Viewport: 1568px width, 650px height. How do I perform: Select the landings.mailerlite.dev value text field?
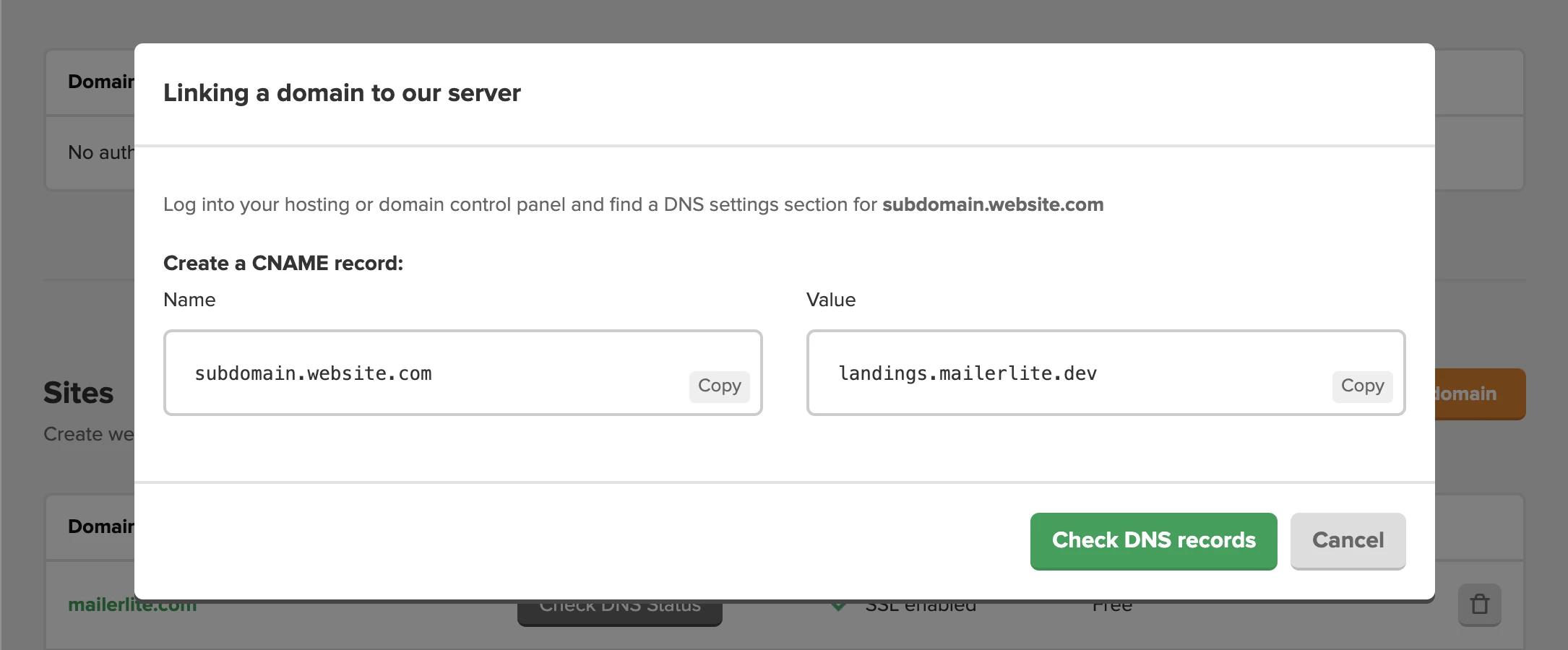point(1069,373)
